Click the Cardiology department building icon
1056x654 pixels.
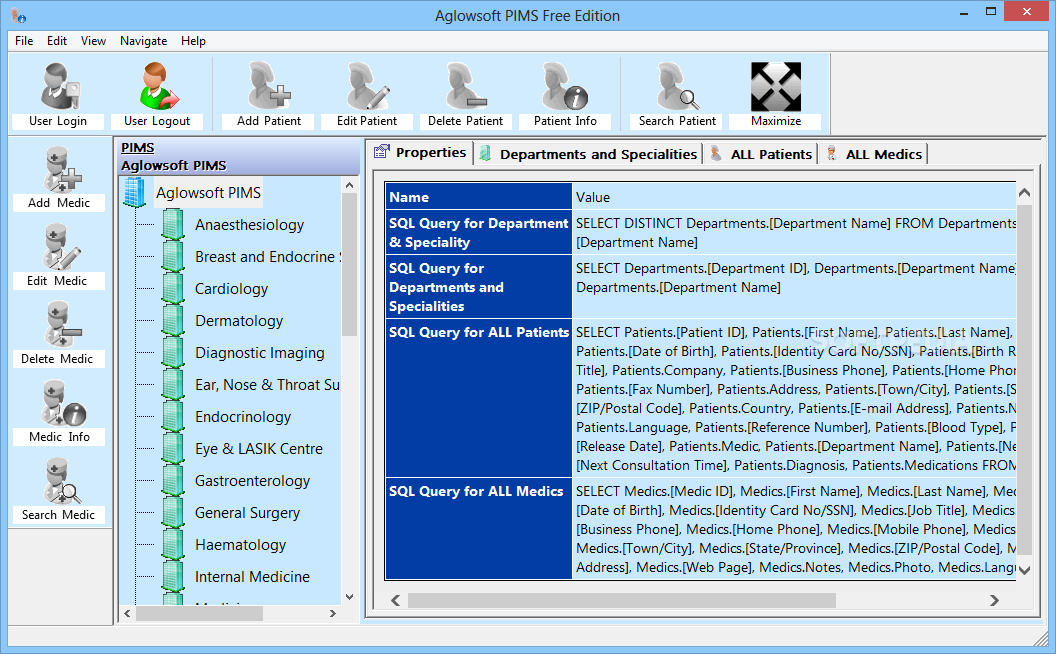coord(173,288)
